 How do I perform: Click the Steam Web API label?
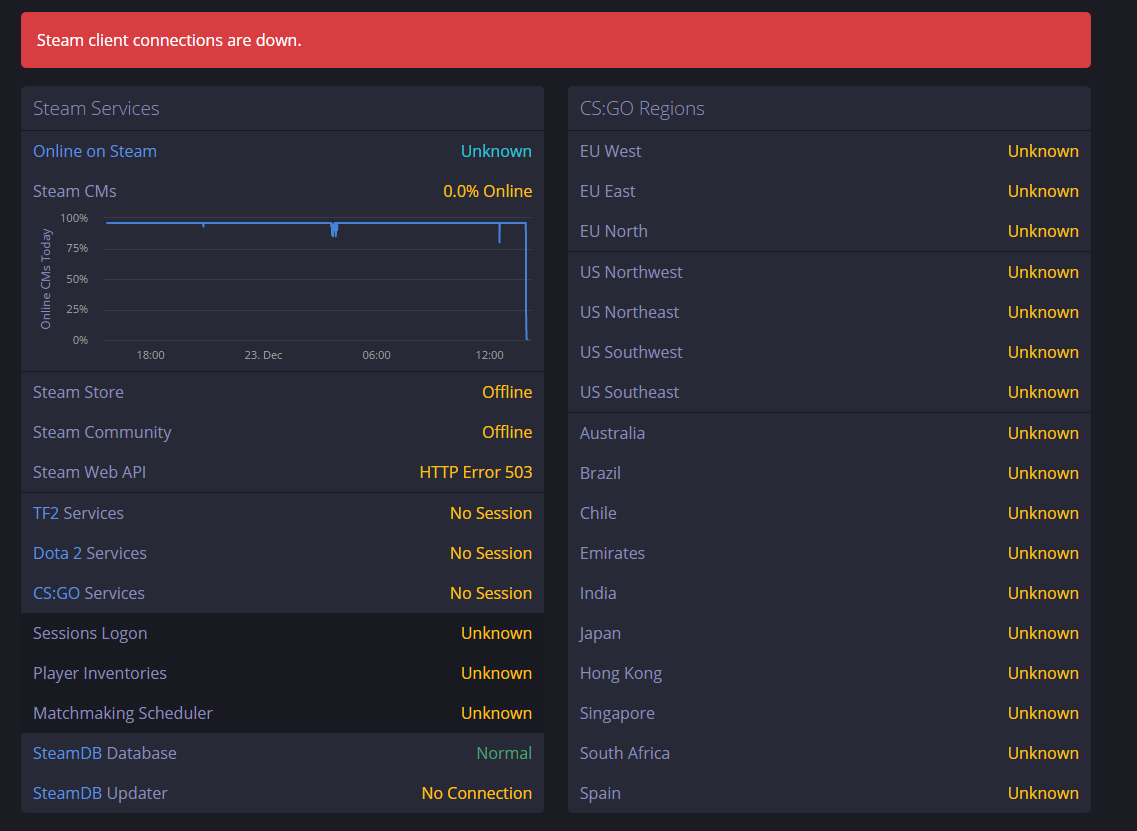pos(89,471)
